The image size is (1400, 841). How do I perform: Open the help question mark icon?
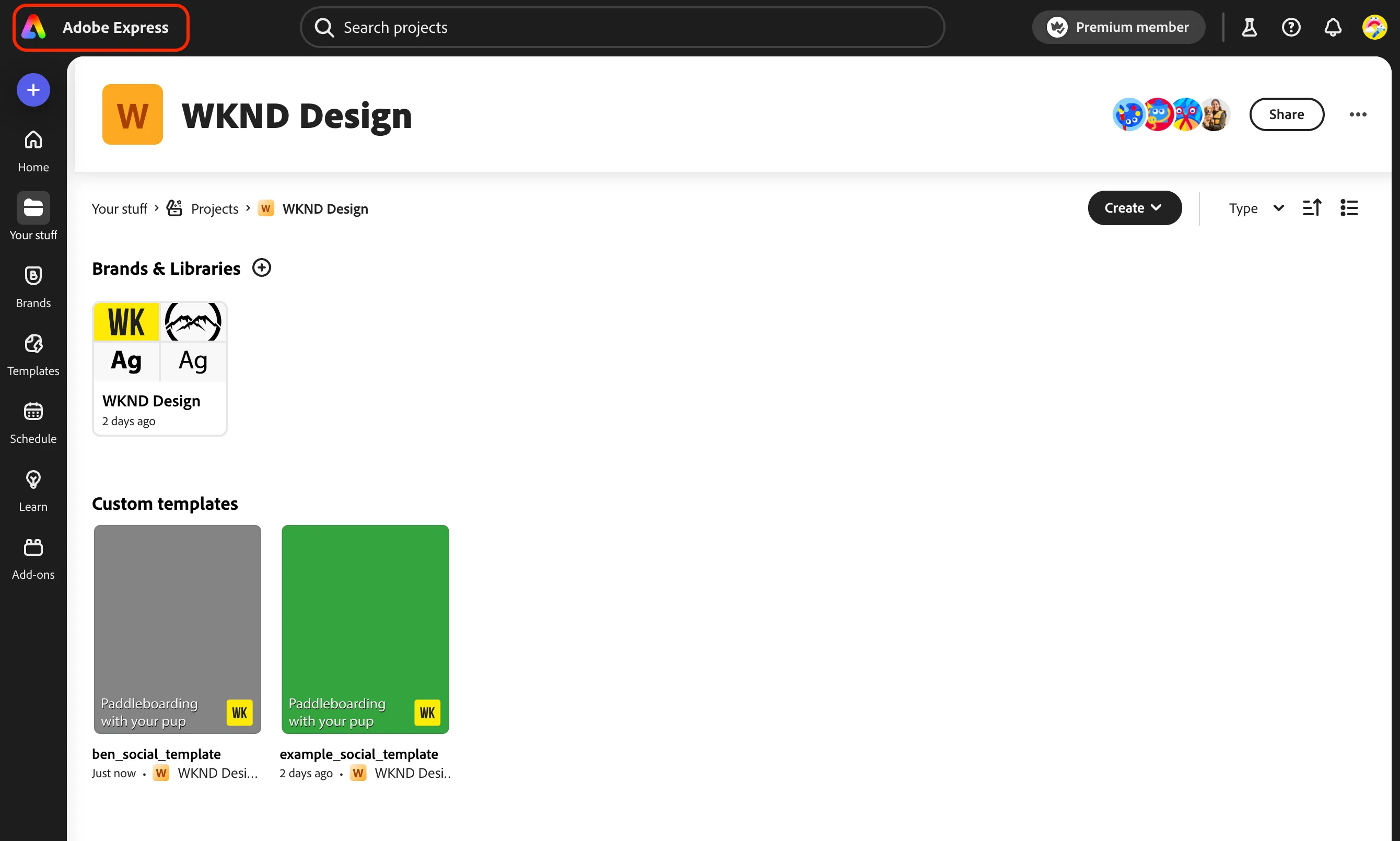coord(1291,27)
